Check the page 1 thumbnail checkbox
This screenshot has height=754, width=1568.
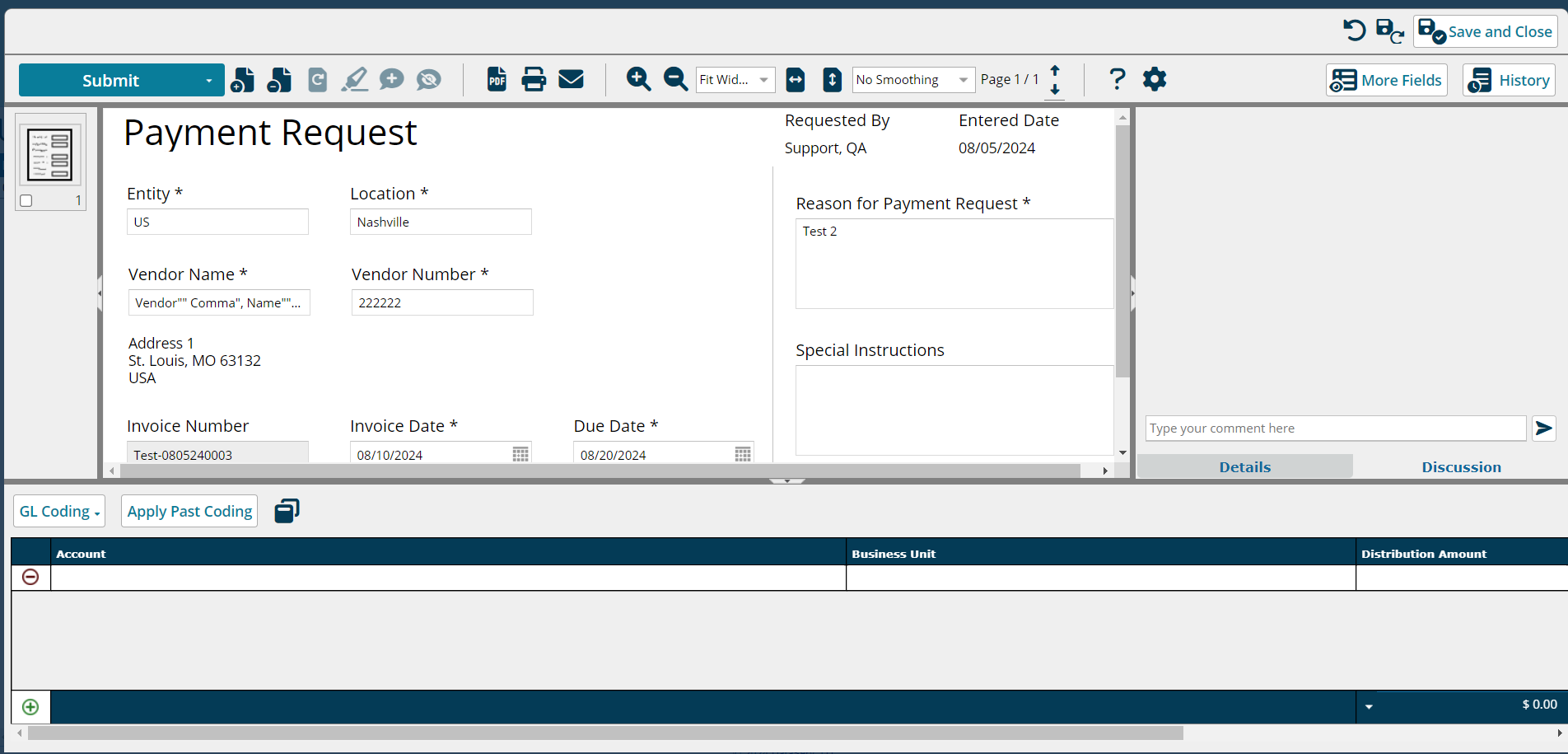click(26, 201)
